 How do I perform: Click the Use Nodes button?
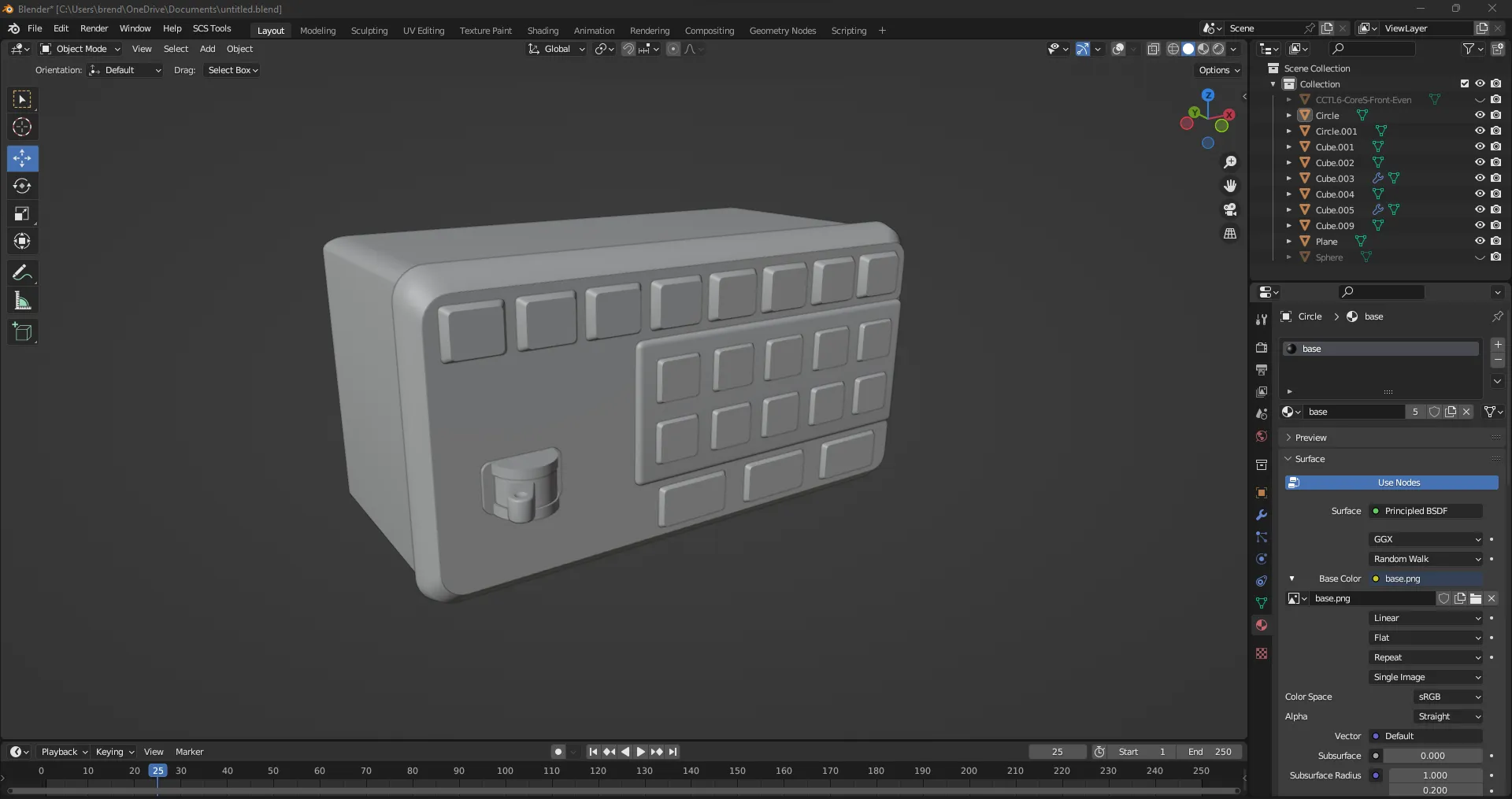click(1399, 483)
